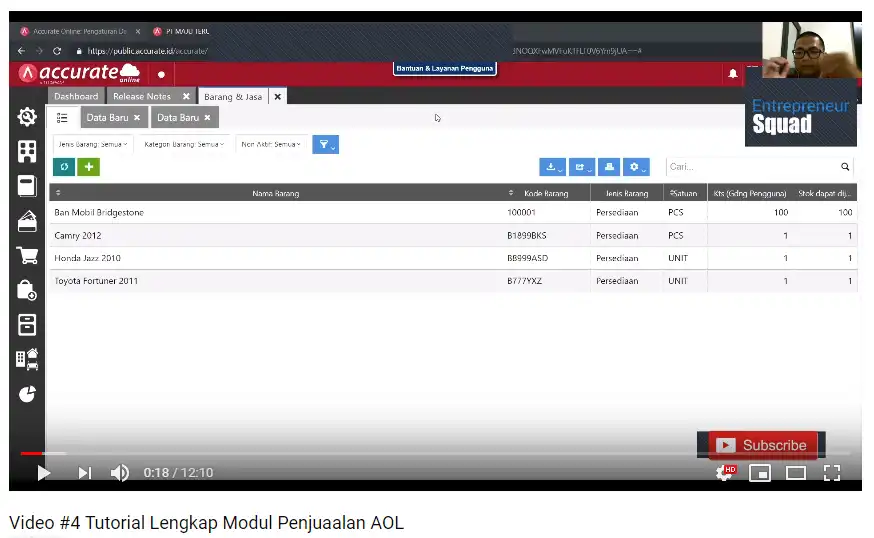Click the white dot next to logo
Image resolution: width=874 pixels, height=538 pixels.
coord(161,74)
